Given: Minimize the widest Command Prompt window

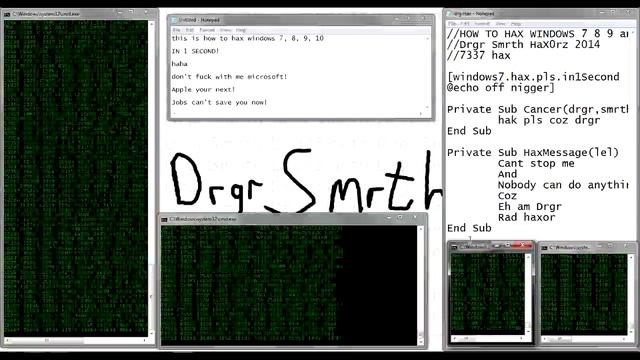Looking at the screenshot, I should tap(388, 218).
